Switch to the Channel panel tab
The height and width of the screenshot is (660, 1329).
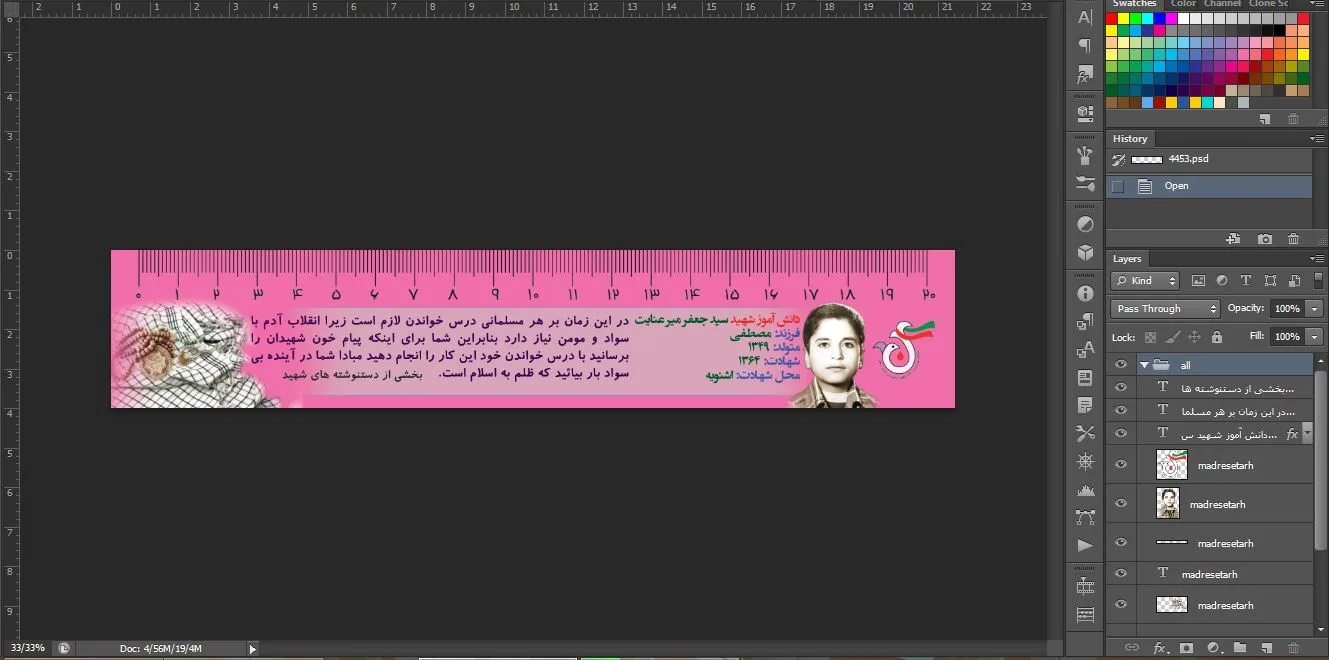pos(1222,4)
